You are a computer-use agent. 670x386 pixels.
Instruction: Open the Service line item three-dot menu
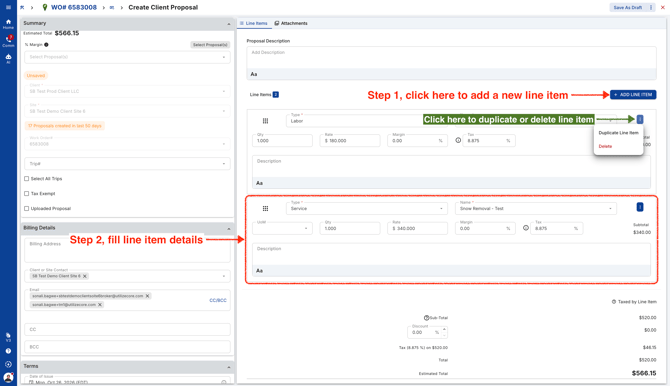pos(640,207)
